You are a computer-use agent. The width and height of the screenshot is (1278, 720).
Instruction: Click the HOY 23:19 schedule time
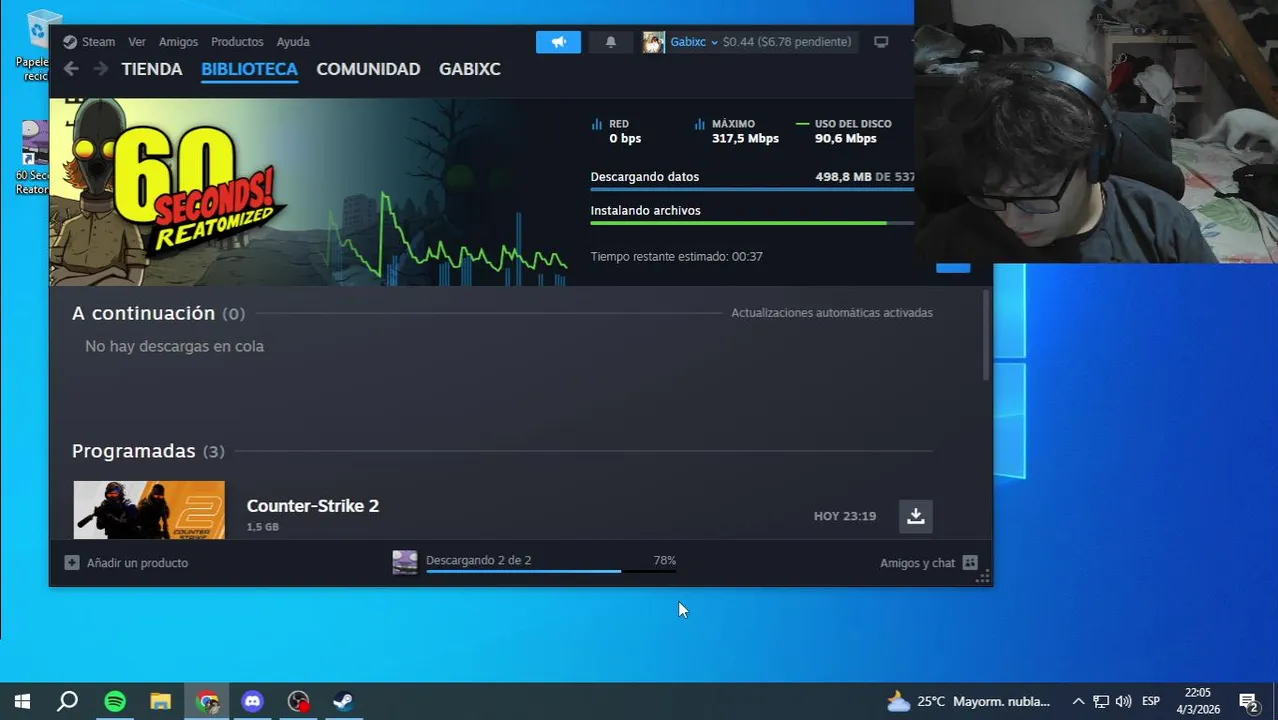click(845, 516)
